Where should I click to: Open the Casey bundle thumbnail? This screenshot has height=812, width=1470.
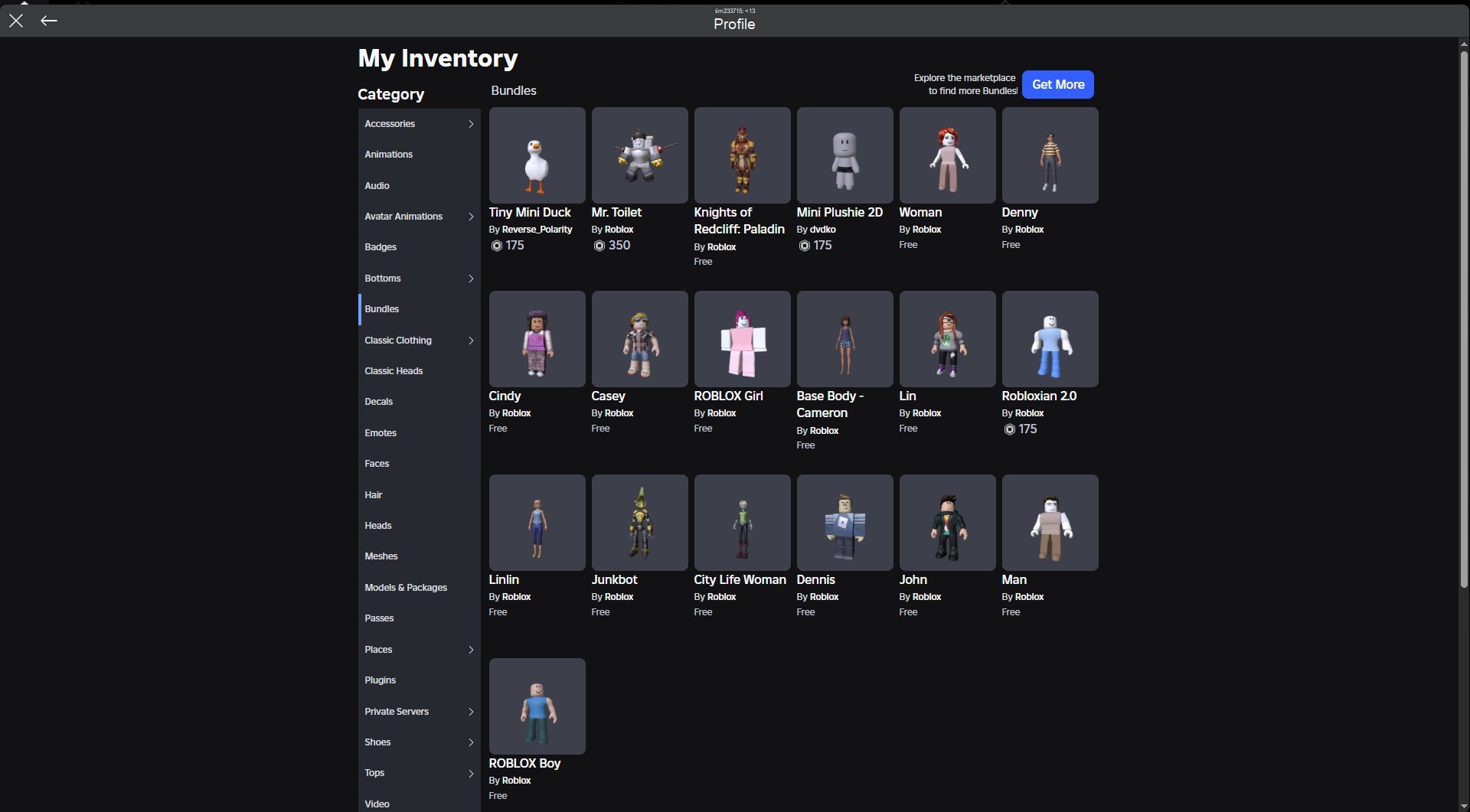point(639,339)
